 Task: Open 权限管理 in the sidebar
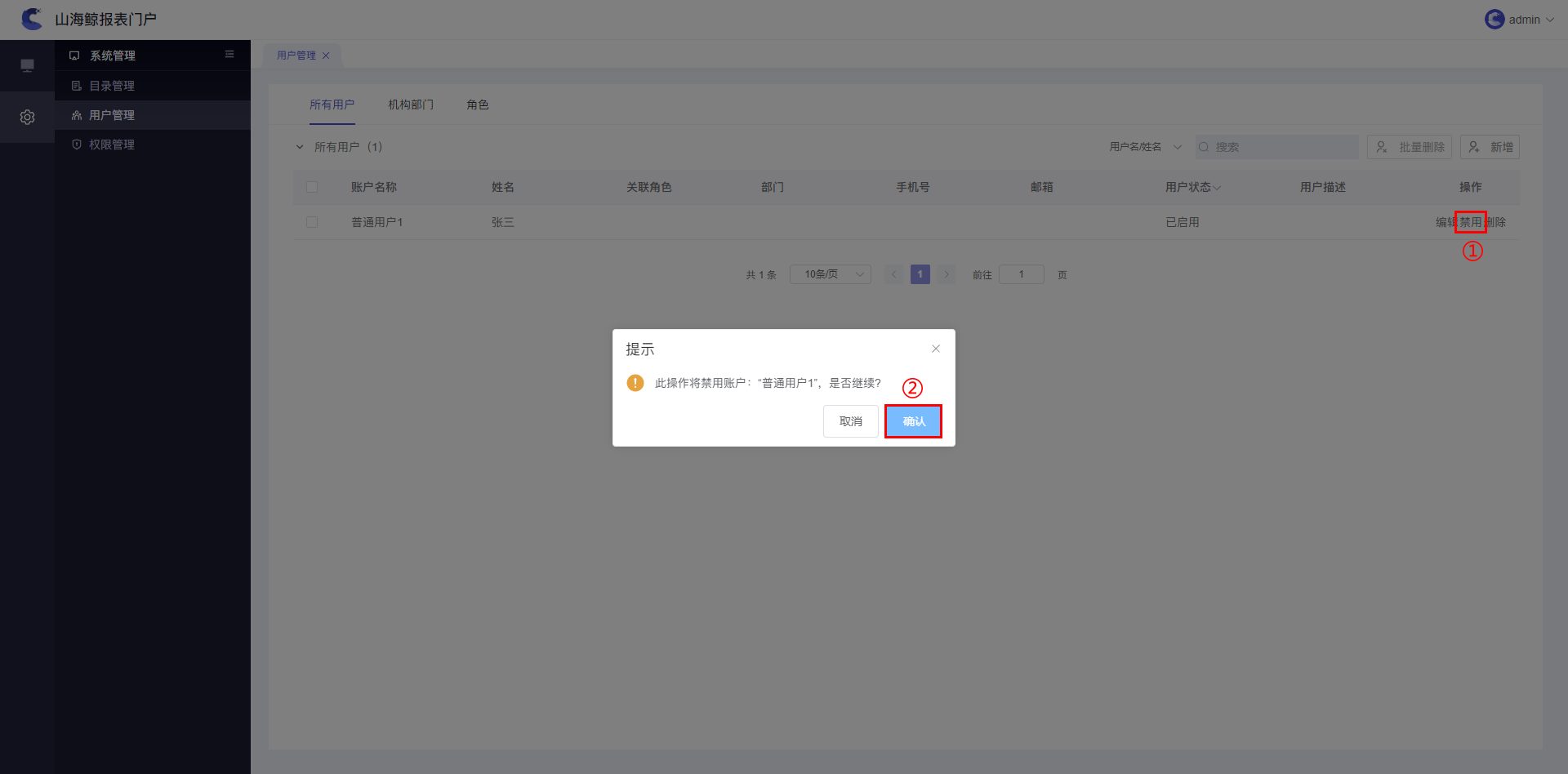[x=112, y=145]
